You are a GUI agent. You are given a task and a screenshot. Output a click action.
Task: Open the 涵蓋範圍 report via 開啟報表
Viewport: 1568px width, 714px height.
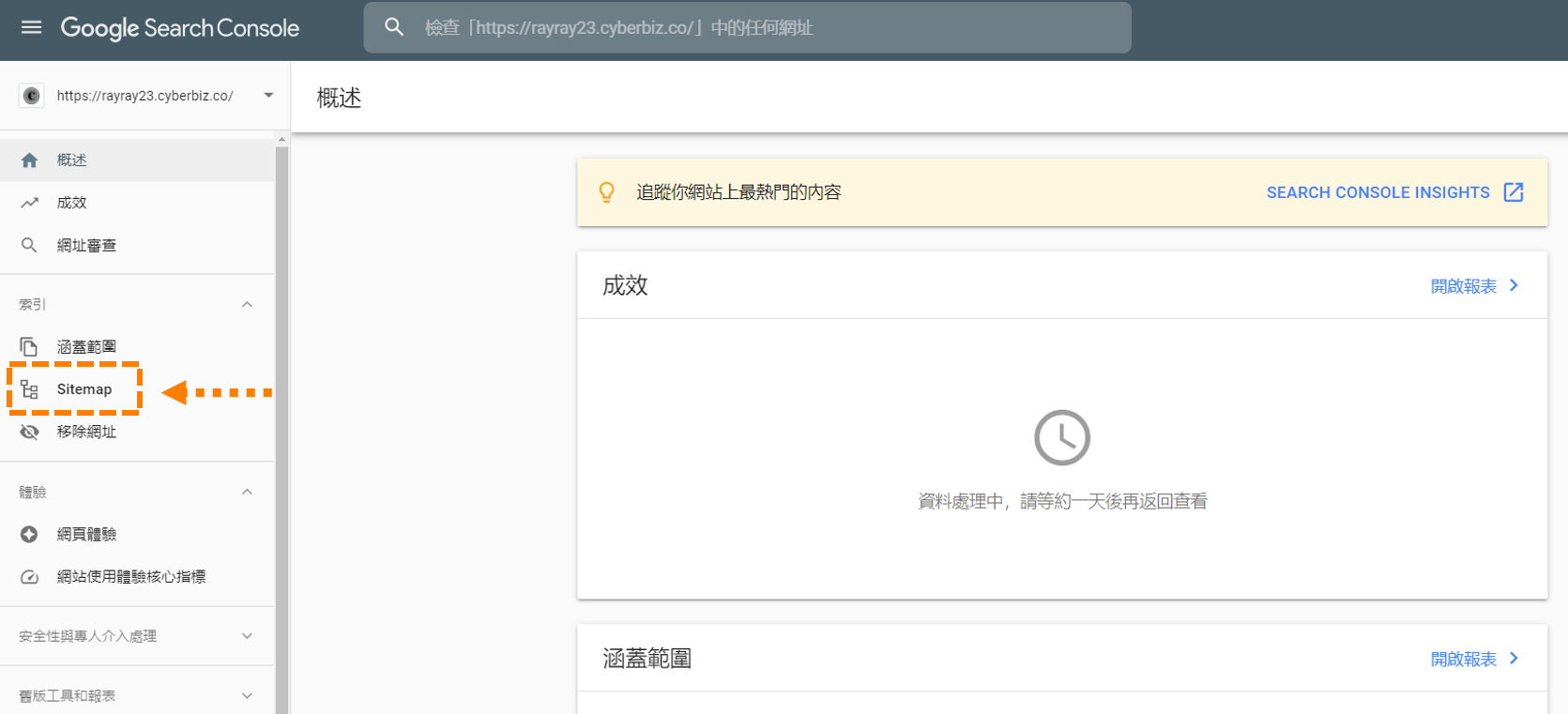1463,660
